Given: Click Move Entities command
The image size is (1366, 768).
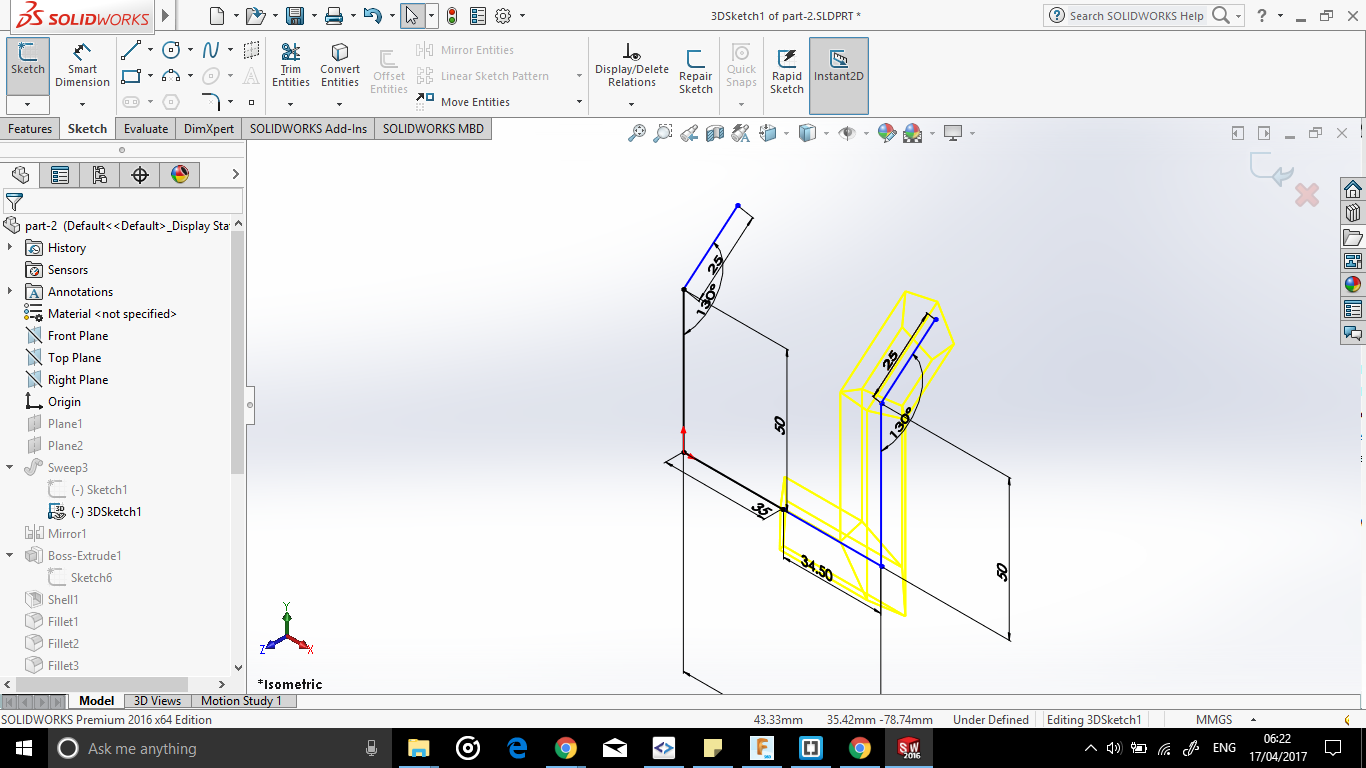Looking at the screenshot, I should pos(464,102).
